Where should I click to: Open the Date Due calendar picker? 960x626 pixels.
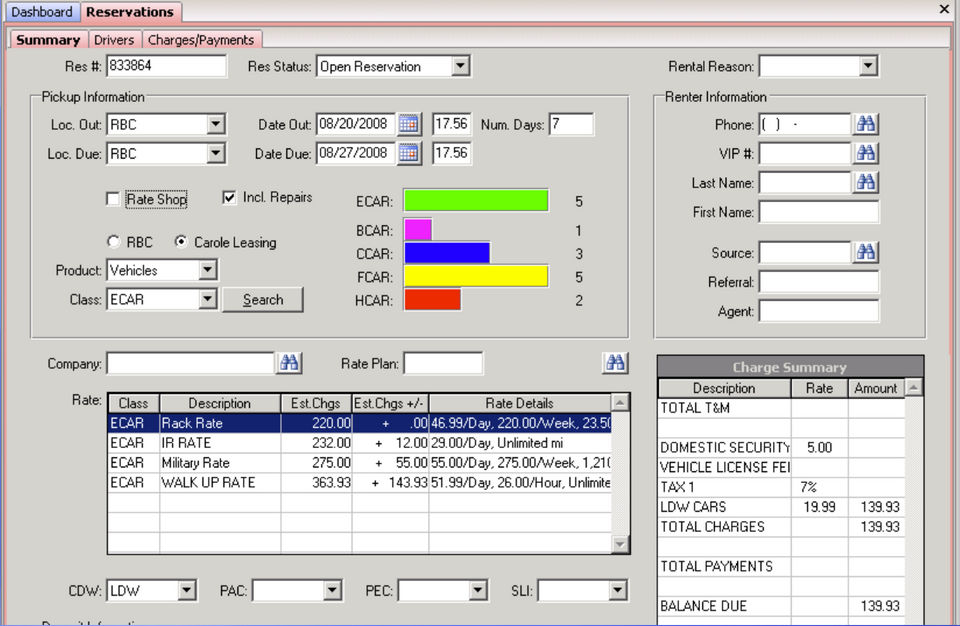pos(409,154)
